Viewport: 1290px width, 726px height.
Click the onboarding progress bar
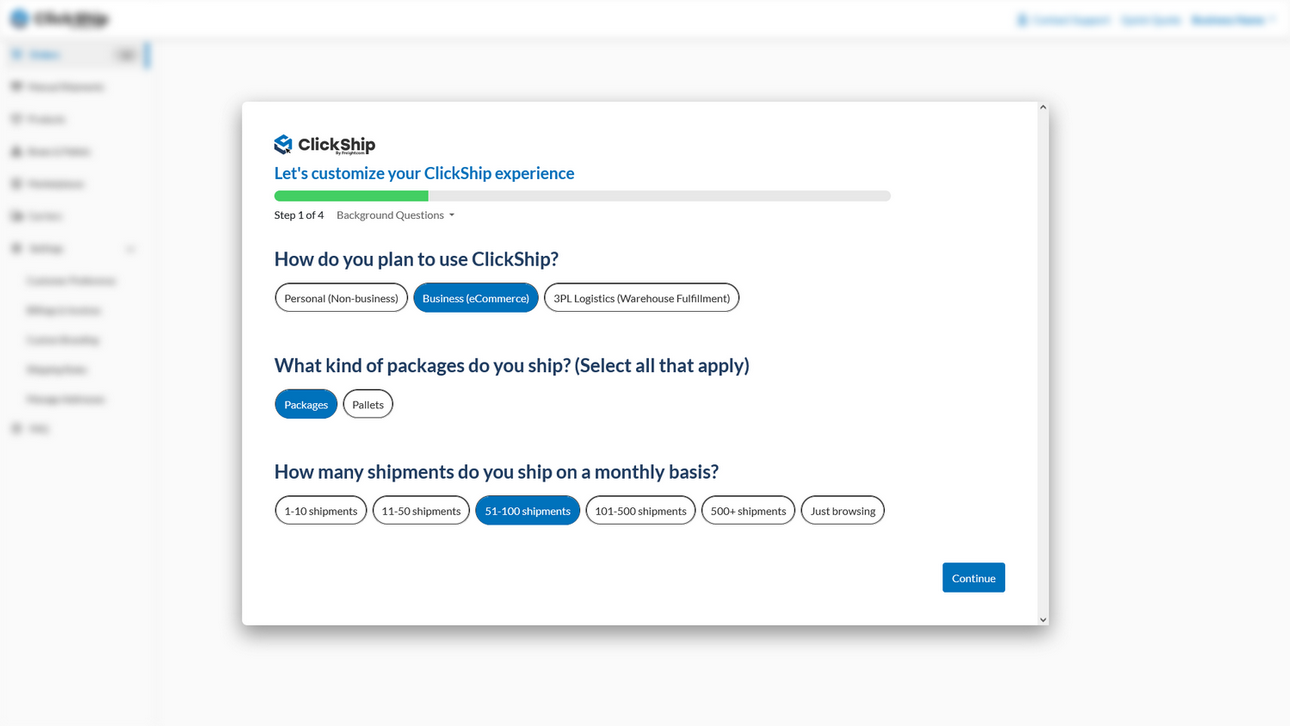[x=582, y=196]
